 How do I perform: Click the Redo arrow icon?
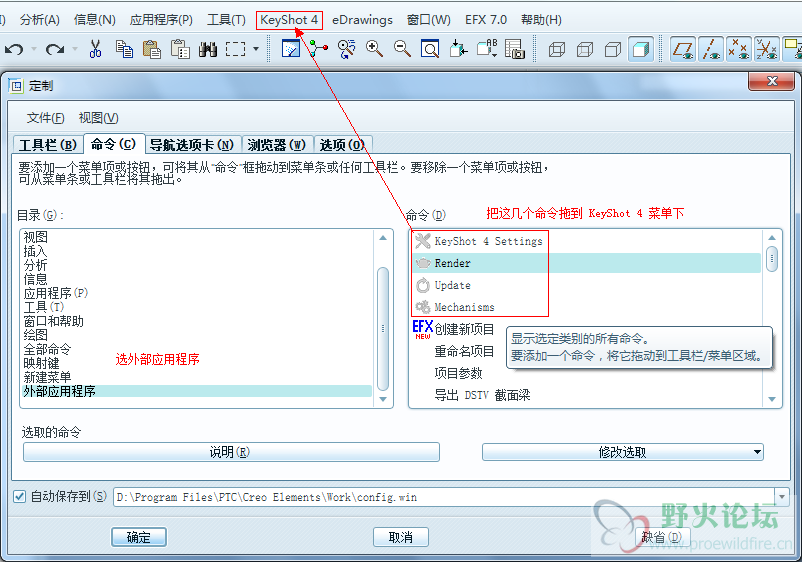55,49
